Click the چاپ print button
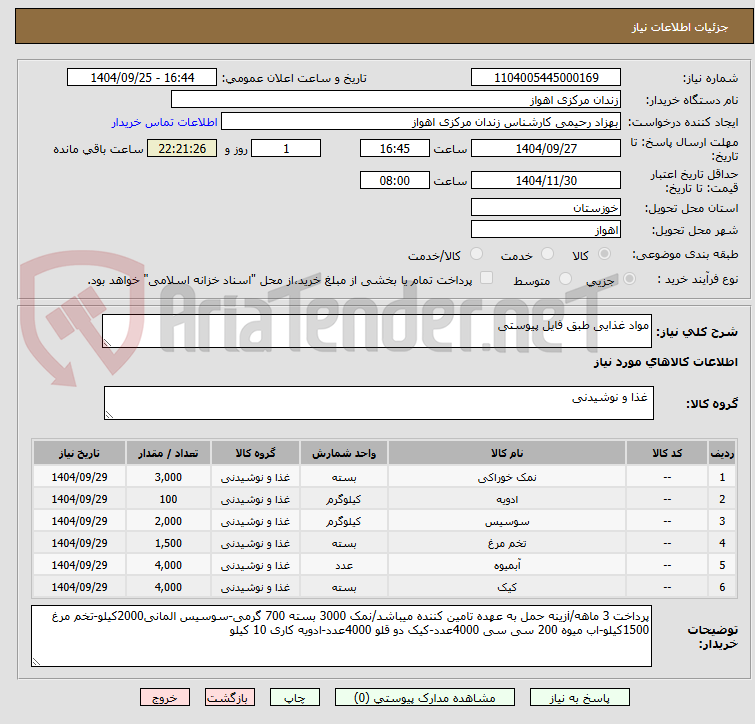755x724 pixels. (x=295, y=698)
